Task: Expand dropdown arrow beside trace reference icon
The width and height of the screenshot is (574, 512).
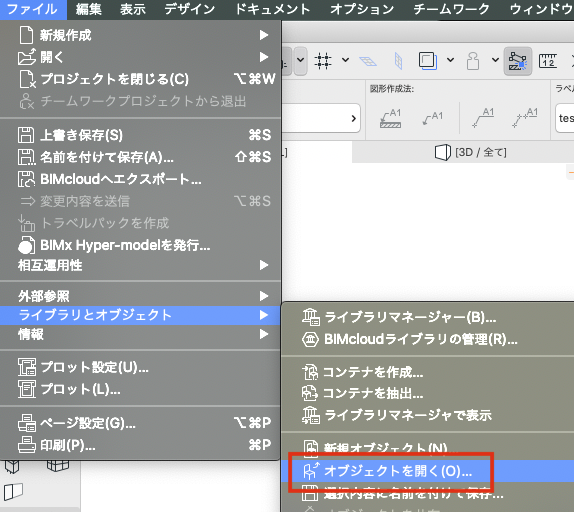Action: click(450, 60)
